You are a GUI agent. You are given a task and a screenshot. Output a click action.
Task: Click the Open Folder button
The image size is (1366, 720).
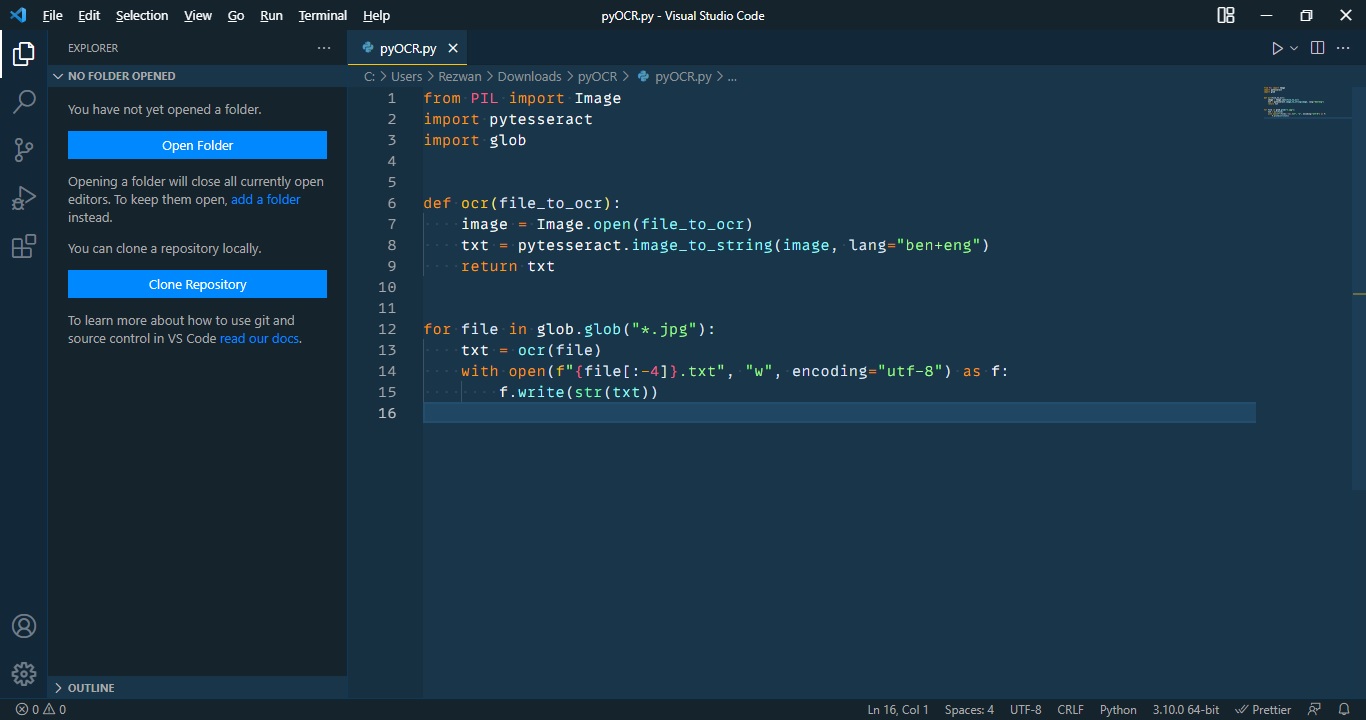click(x=197, y=145)
